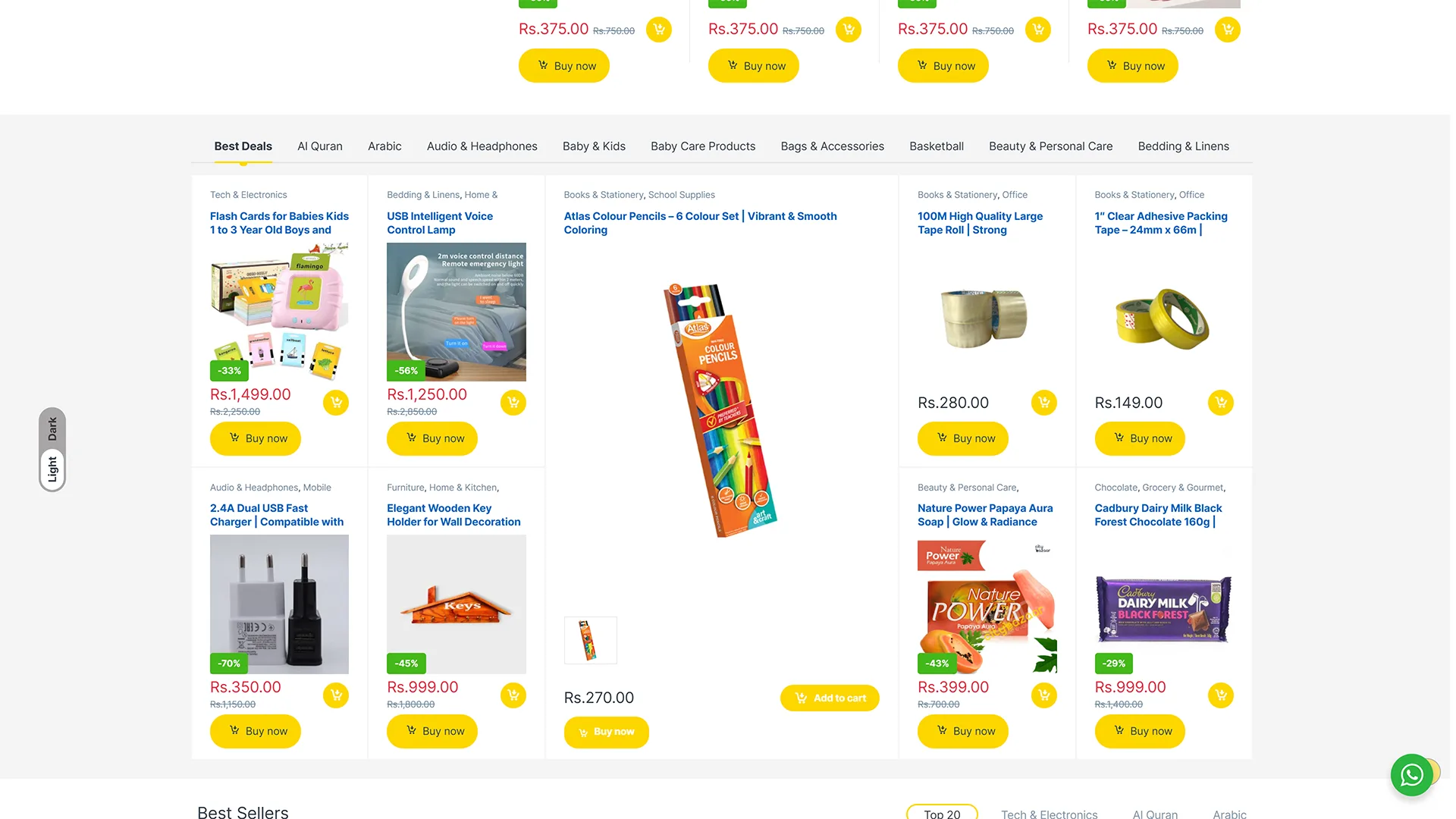Open WhatsApp chat floating icon
1456x819 pixels.
1411,775
